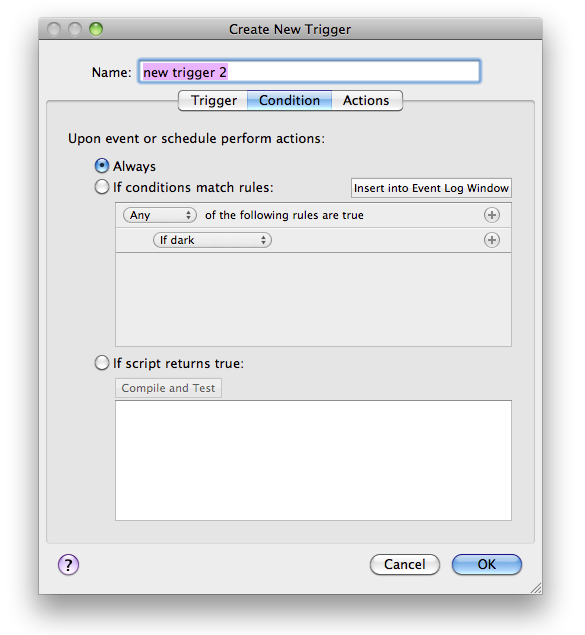Image resolution: width=585 pixels, height=635 pixels.
Task: Add rule via plus beside 'If dark' row
Action: (x=491, y=240)
